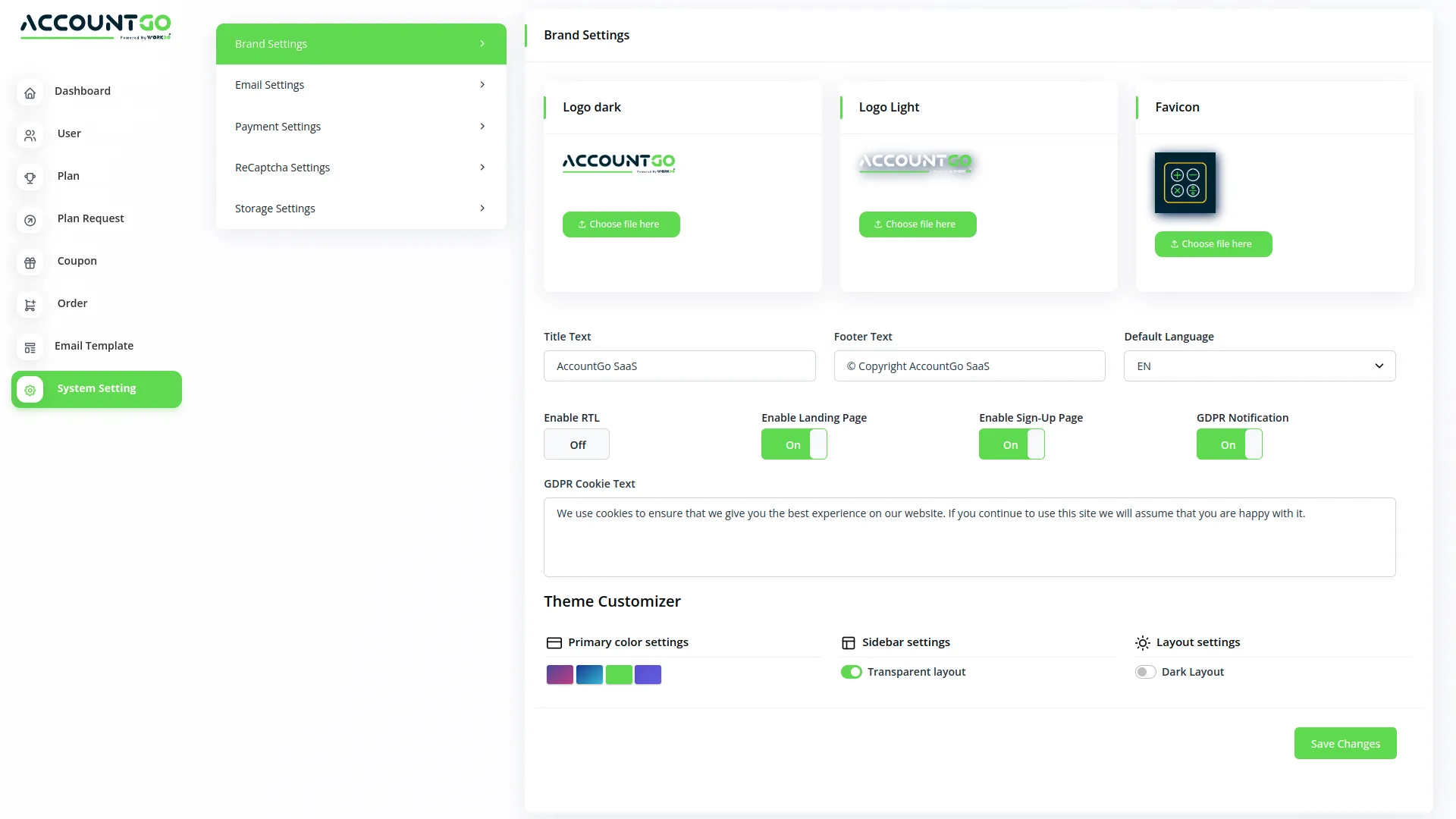Viewport: 1456px width, 819px height.
Task: Pick the green primary color swatch
Action: (619, 674)
